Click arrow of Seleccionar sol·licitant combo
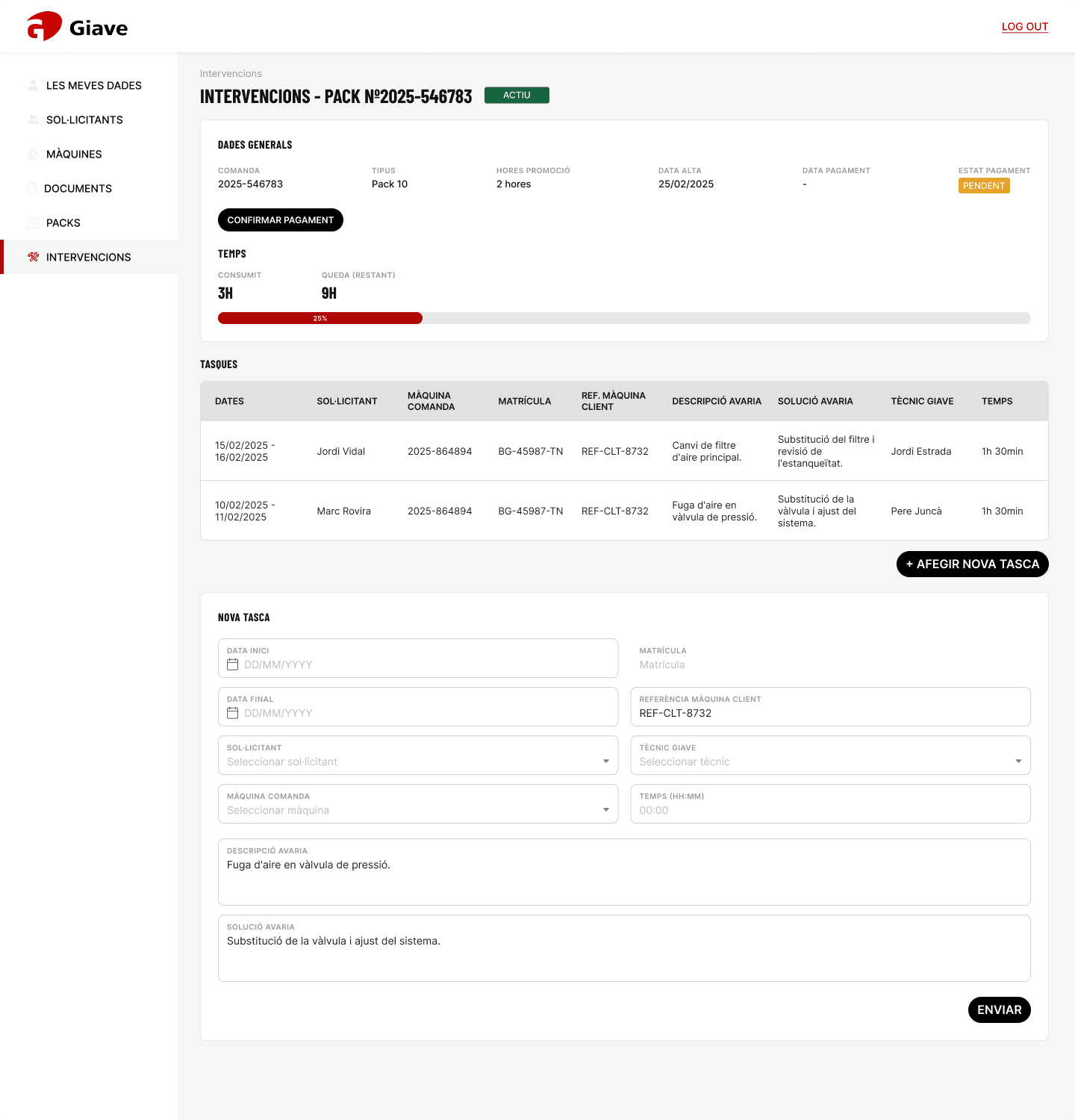This screenshot has width=1075, height=1120. (x=606, y=762)
